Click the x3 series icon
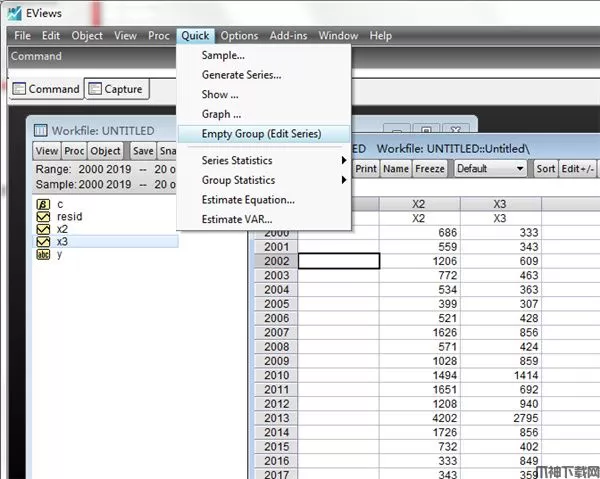 point(43,241)
